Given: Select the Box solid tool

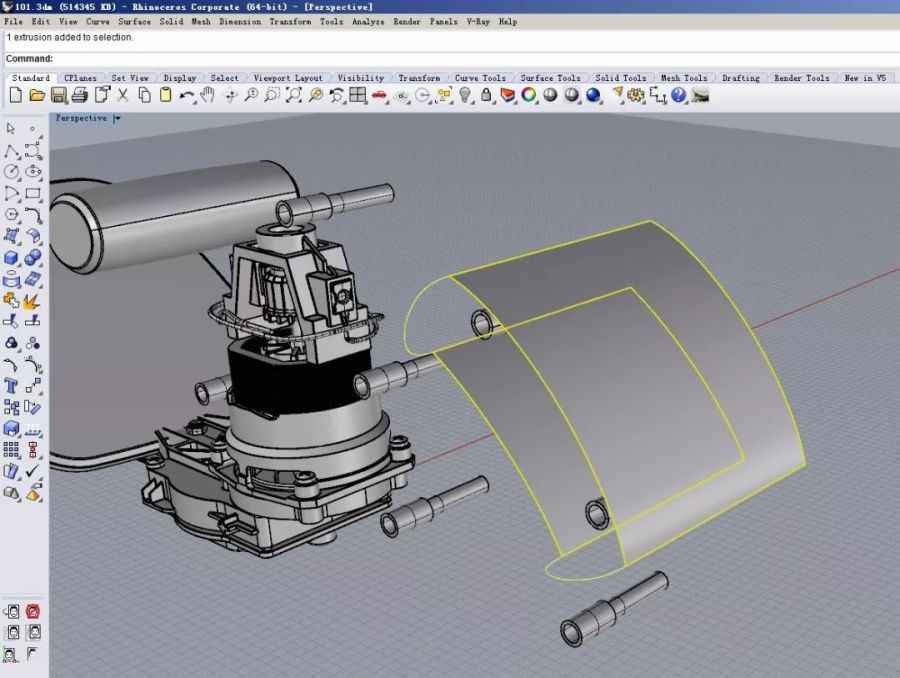Looking at the screenshot, I should pos(12,258).
